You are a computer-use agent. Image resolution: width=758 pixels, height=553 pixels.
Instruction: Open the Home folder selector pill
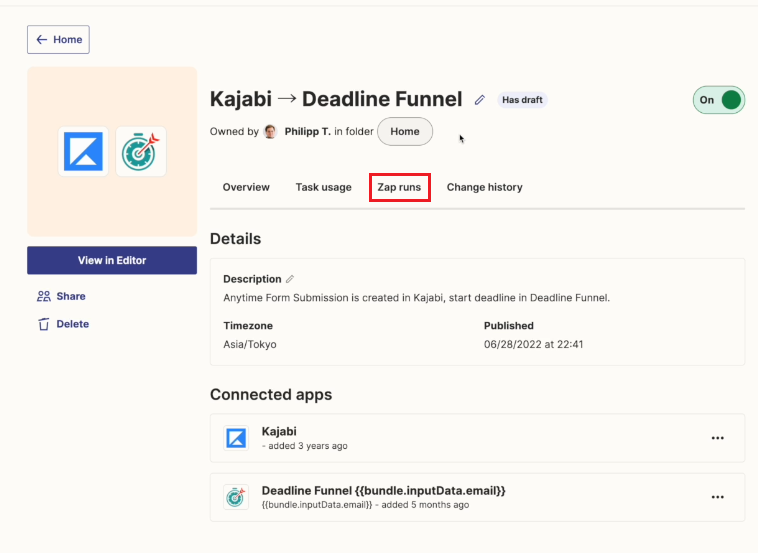(405, 131)
